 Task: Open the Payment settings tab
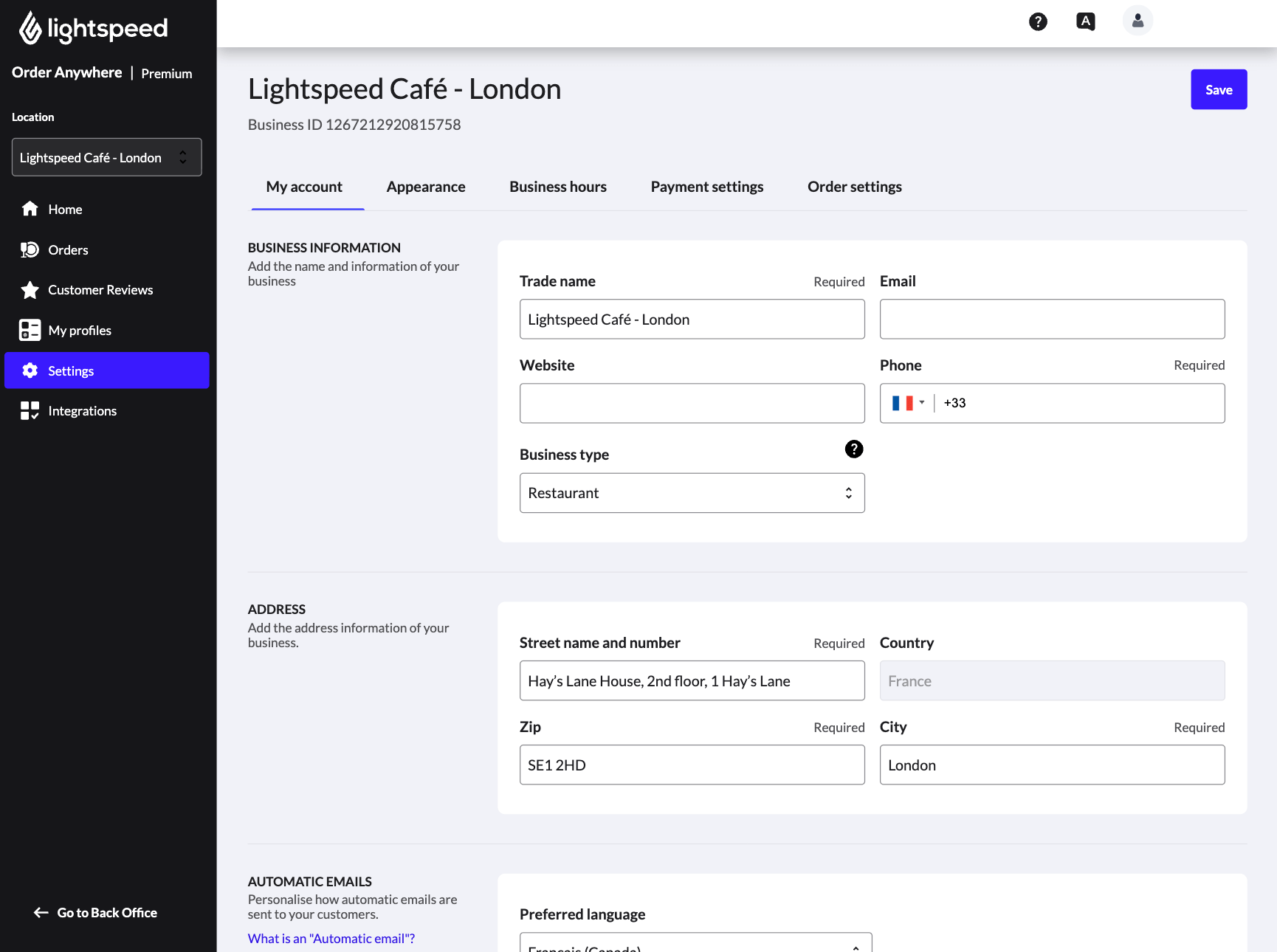click(707, 187)
